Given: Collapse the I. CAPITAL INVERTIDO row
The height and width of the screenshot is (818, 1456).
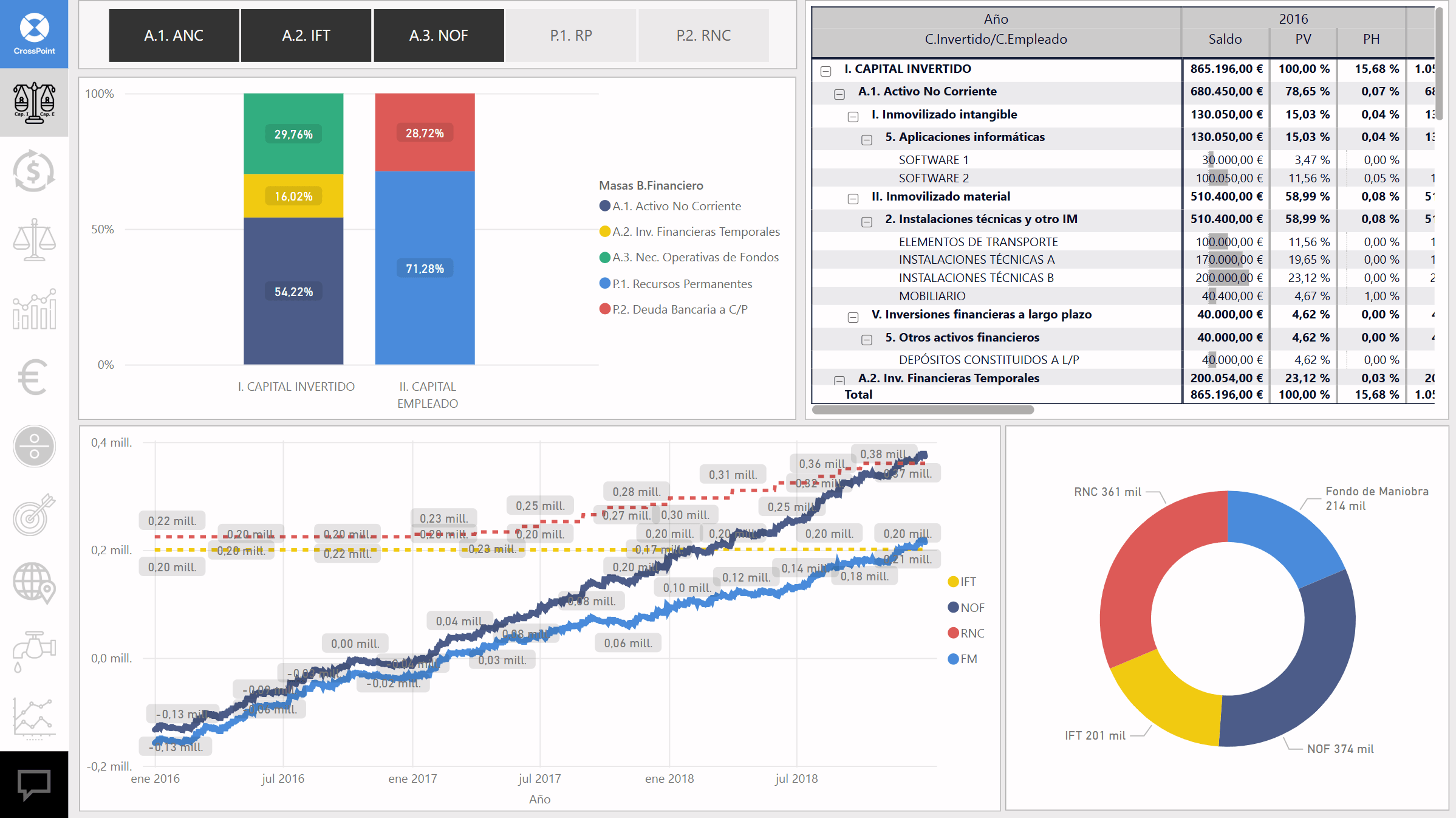Looking at the screenshot, I should 825,71.
